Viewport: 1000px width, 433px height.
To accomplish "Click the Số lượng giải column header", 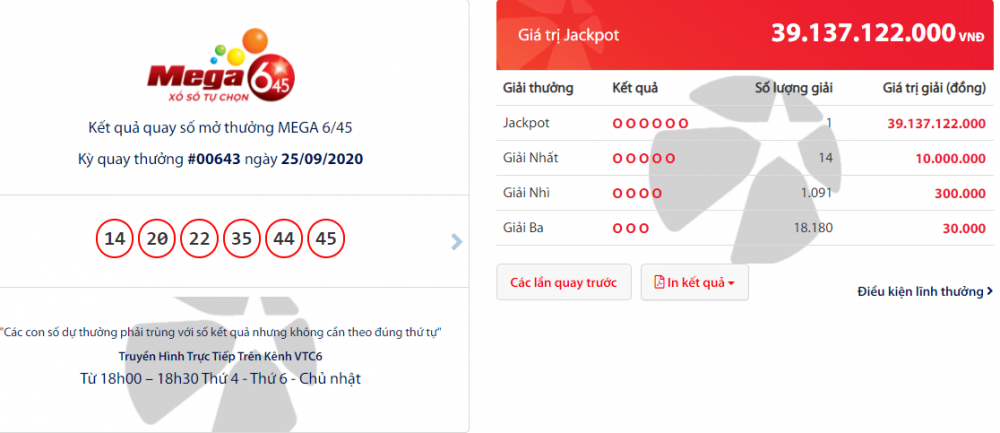I will 793,88.
